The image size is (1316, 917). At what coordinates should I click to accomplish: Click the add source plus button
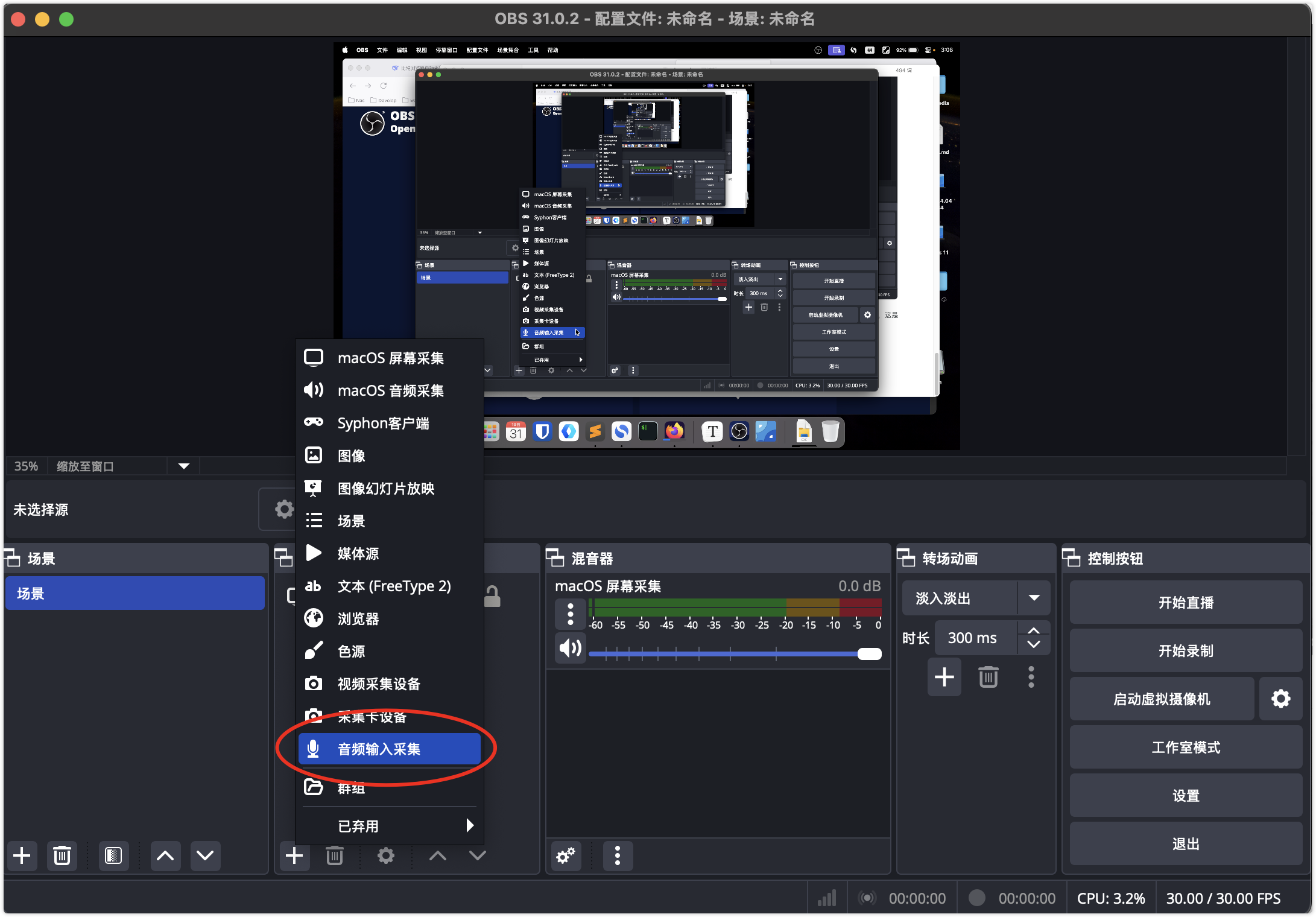point(294,855)
